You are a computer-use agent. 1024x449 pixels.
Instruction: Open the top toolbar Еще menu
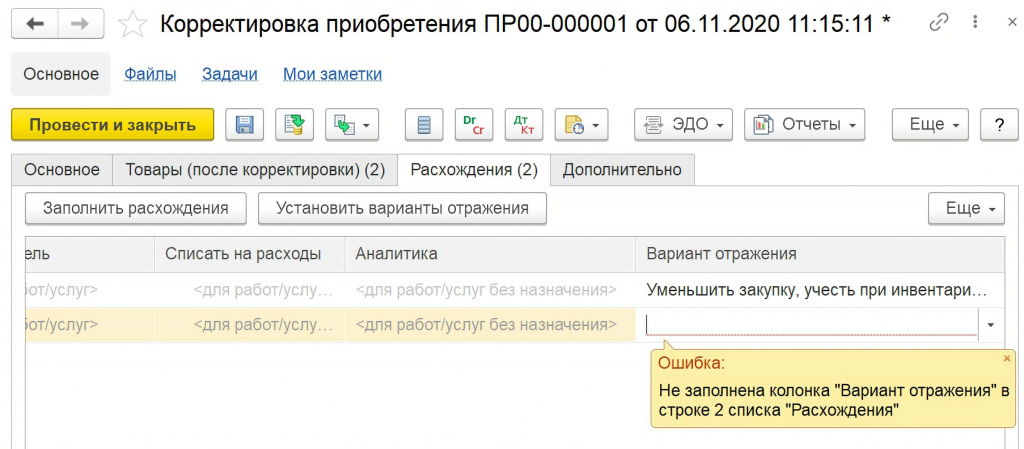[x=931, y=125]
